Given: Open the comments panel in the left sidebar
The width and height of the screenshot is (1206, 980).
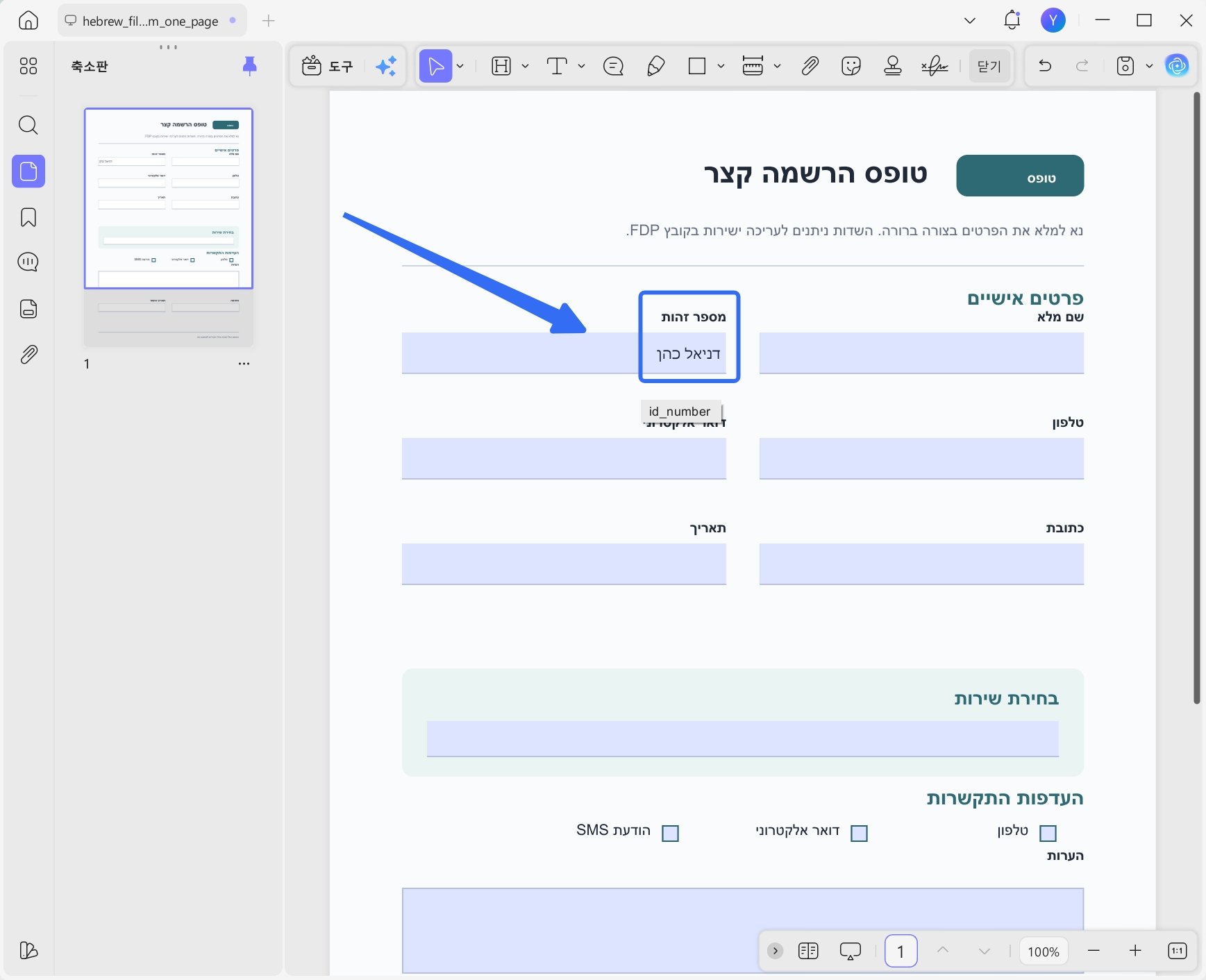Looking at the screenshot, I should (28, 262).
